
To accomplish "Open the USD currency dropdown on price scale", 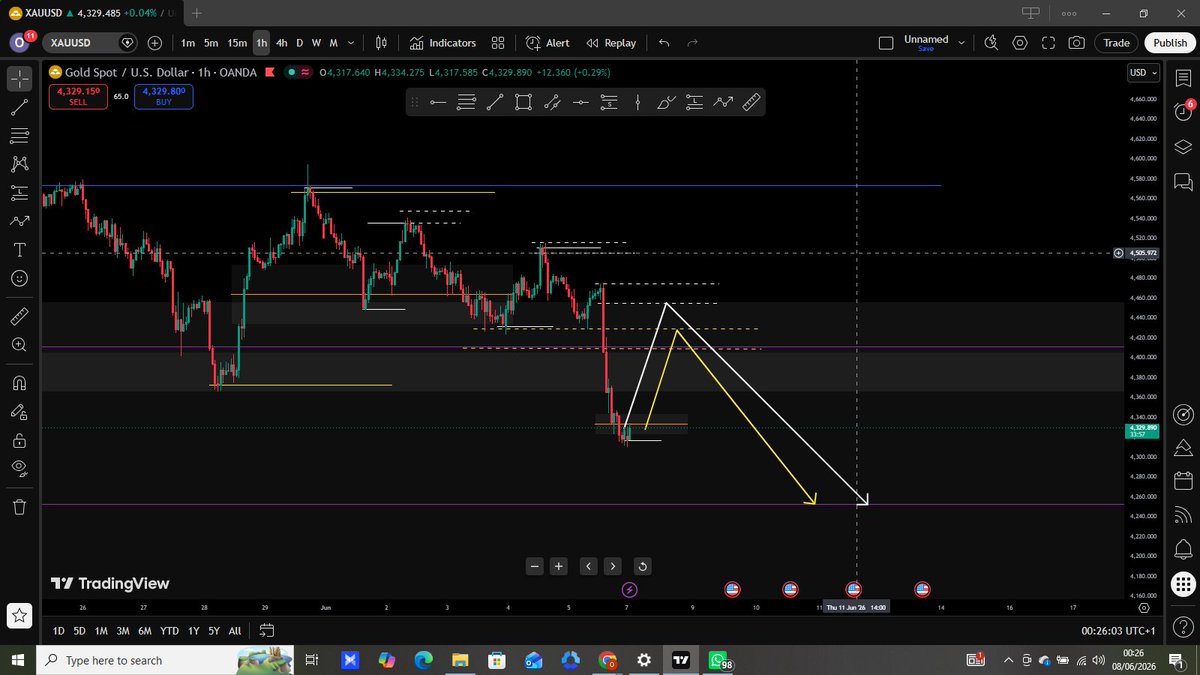I will tap(1143, 72).
